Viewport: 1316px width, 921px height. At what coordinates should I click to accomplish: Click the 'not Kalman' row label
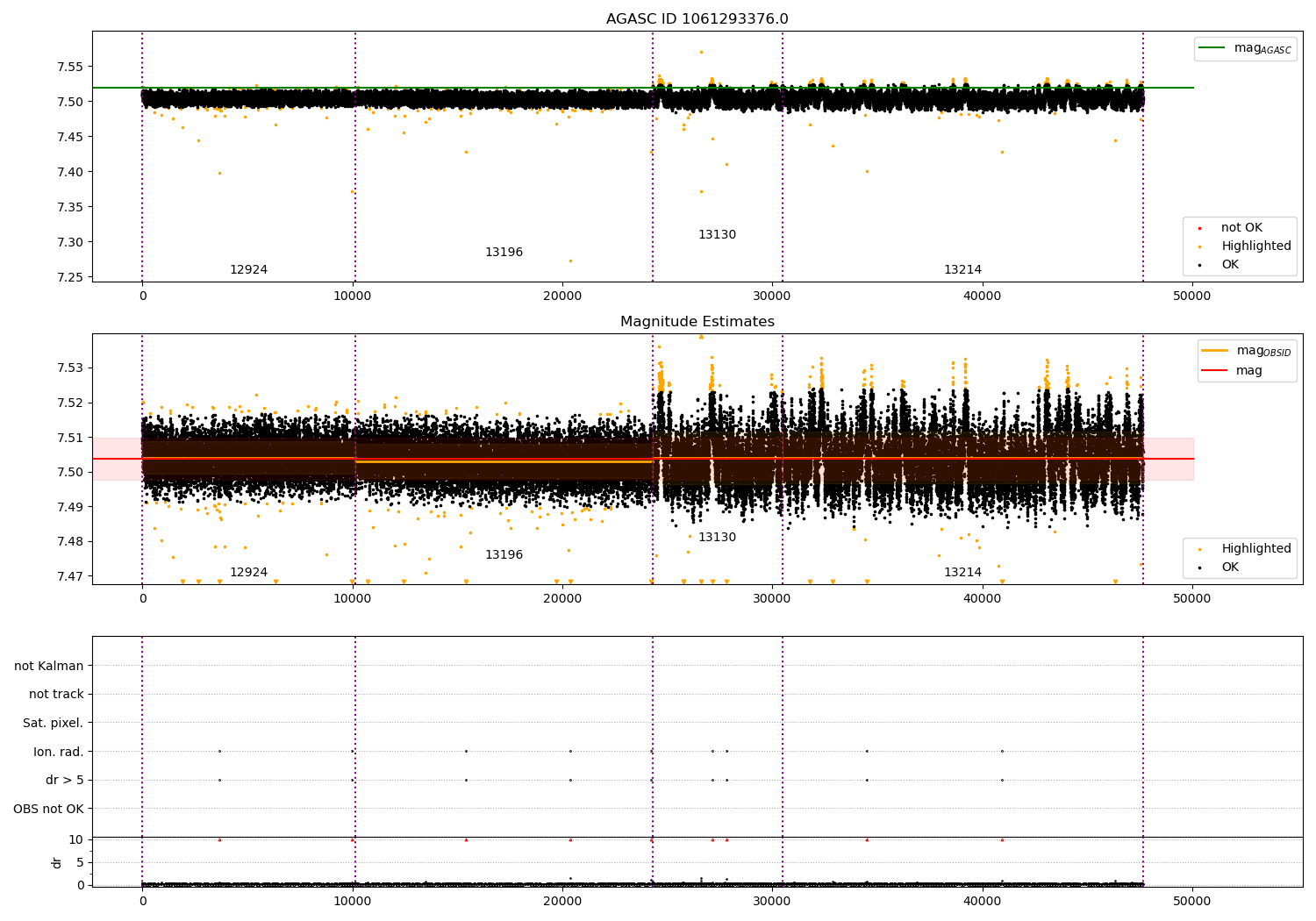(49, 667)
